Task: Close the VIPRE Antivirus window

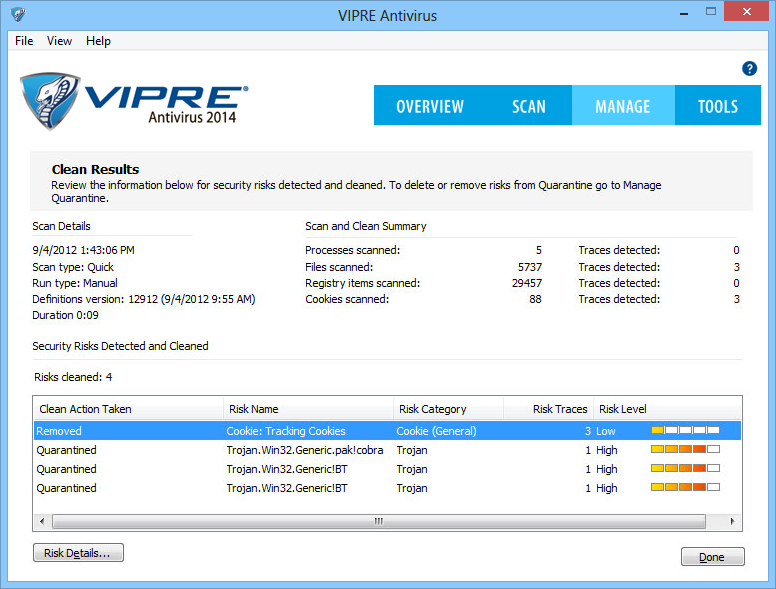Action: pyautogui.click(x=746, y=11)
